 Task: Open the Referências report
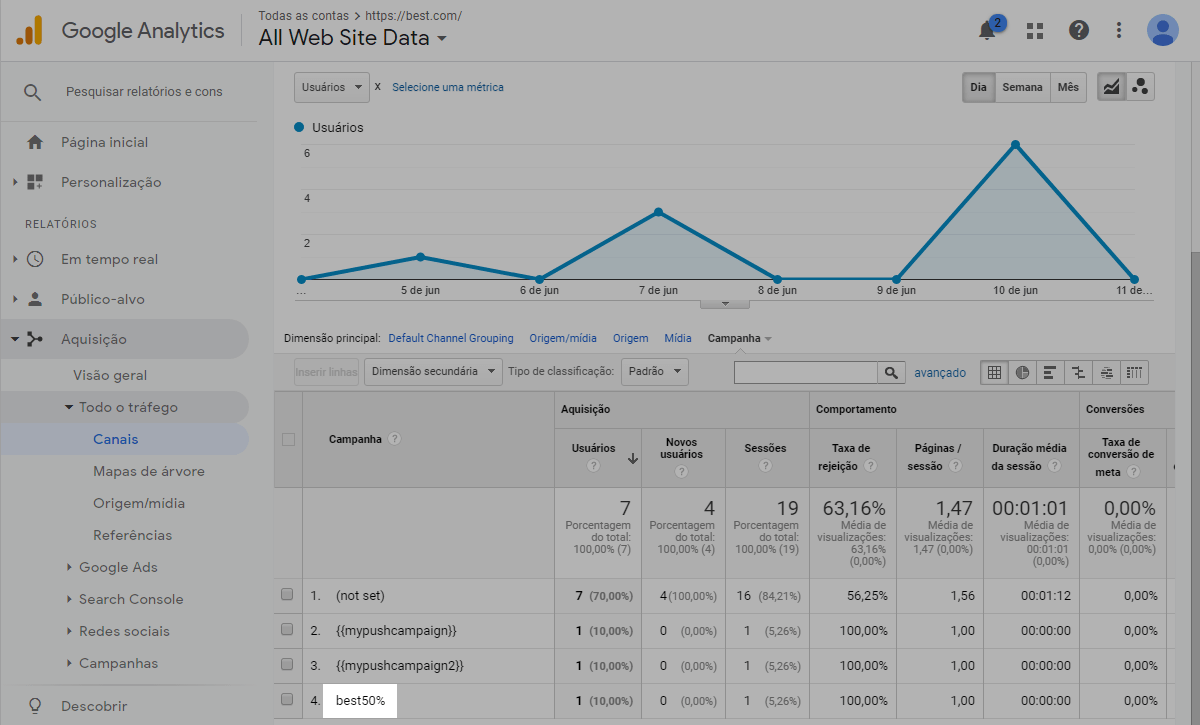point(132,535)
